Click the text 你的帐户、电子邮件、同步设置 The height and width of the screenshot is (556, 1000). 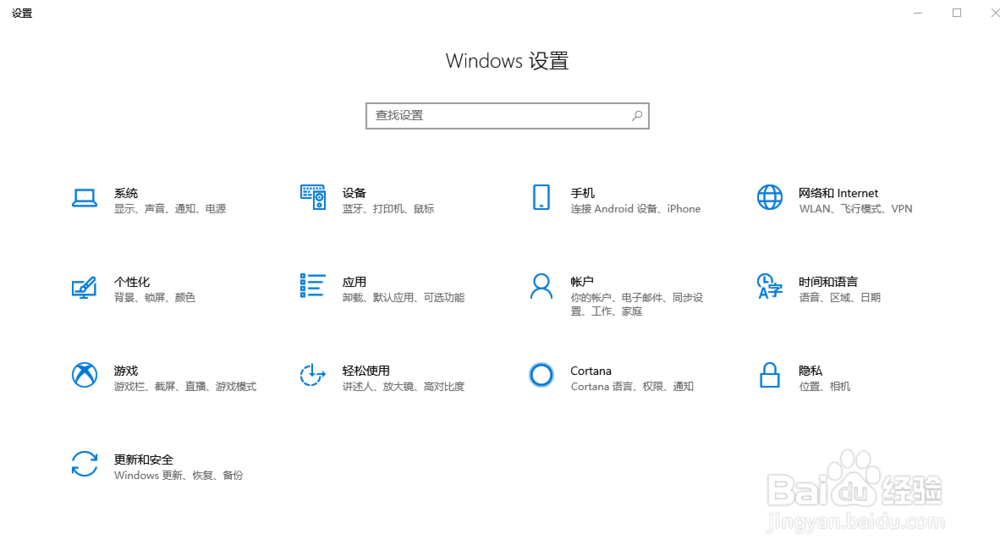click(x=637, y=305)
